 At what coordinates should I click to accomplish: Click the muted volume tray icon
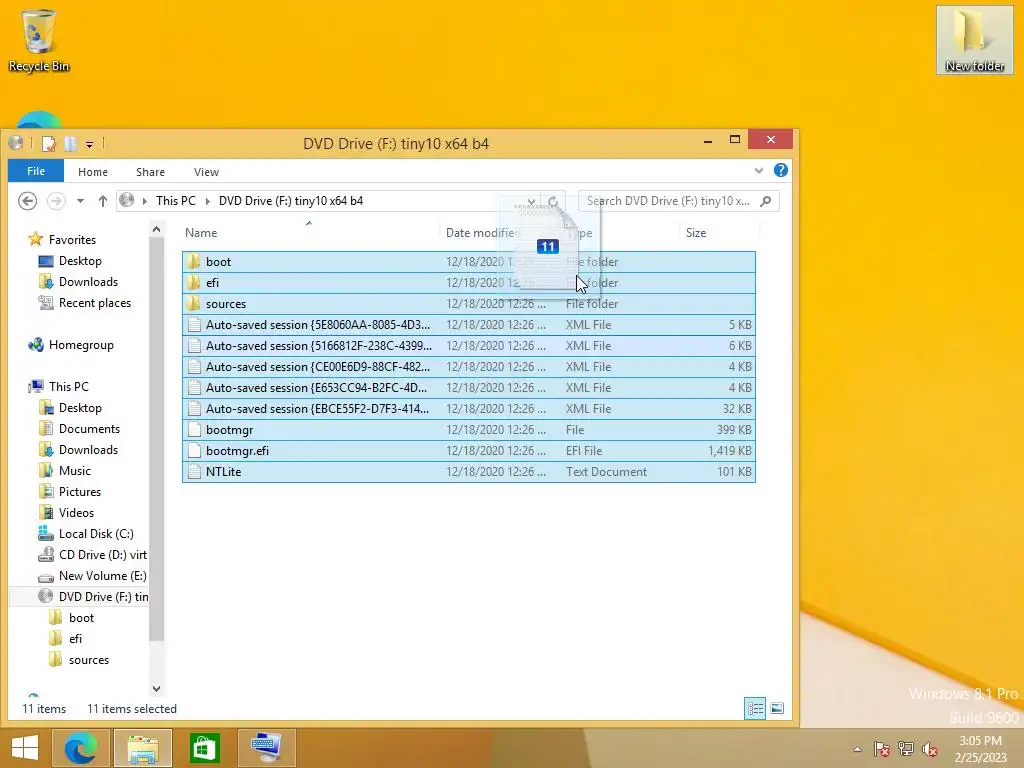tap(929, 749)
